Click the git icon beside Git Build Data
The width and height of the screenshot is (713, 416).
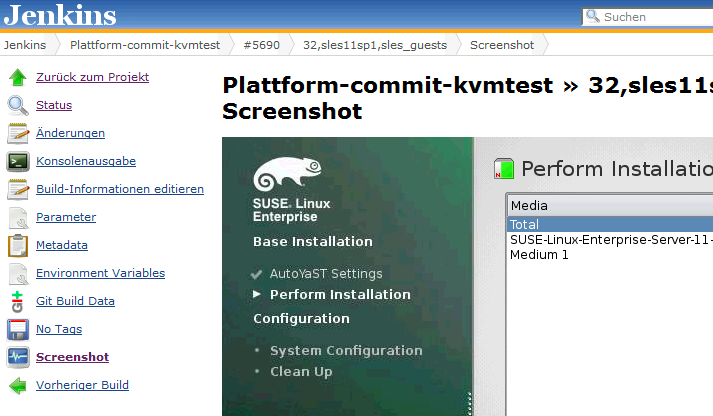(x=17, y=302)
